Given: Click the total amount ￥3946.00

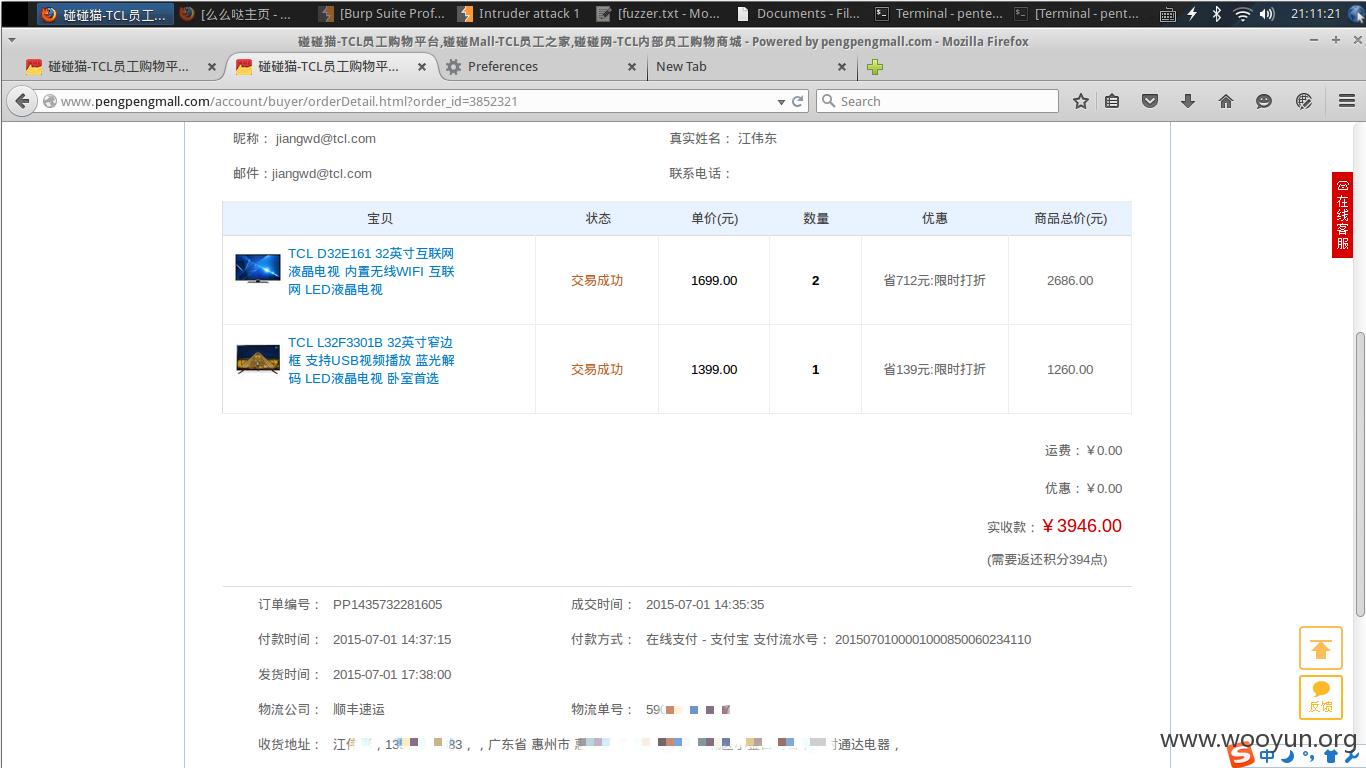Looking at the screenshot, I should click(1081, 526).
